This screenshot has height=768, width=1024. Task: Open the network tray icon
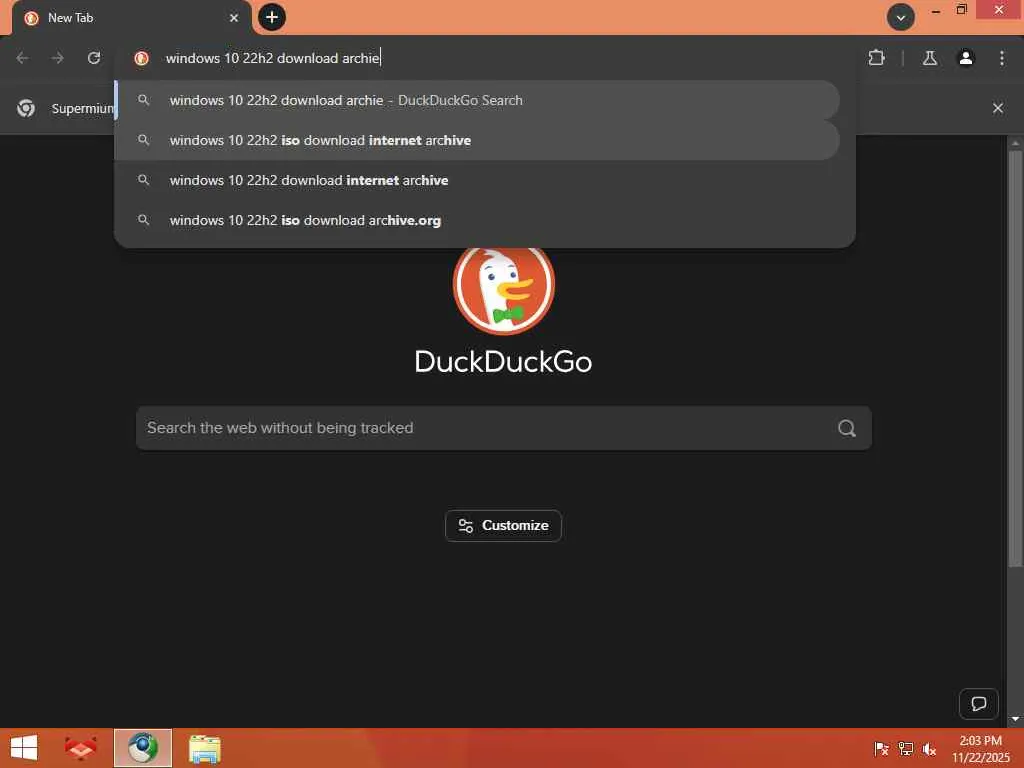(x=905, y=749)
